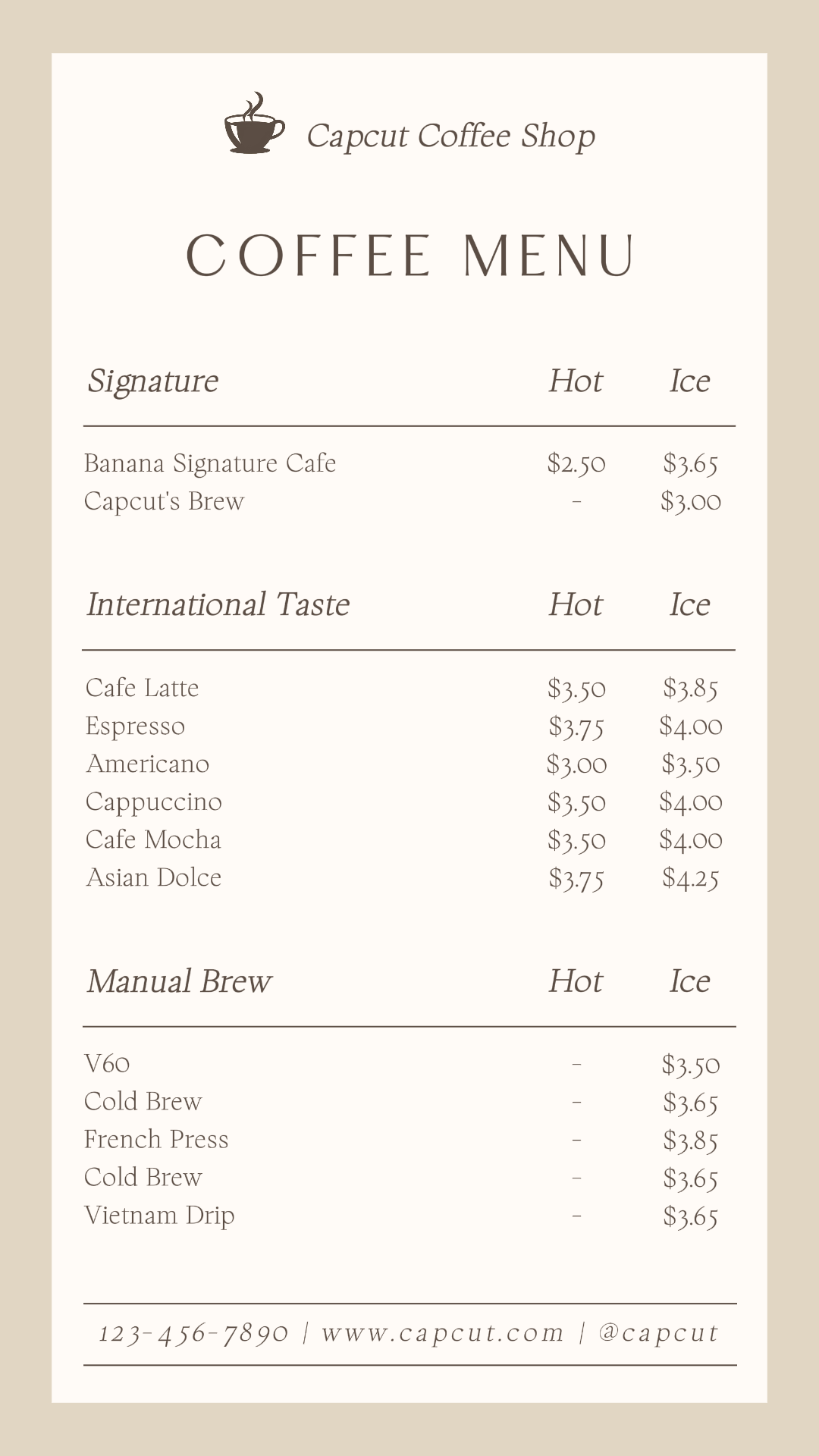Select the Cafe Latte item
Image resolution: width=819 pixels, height=1456 pixels.
[143, 688]
